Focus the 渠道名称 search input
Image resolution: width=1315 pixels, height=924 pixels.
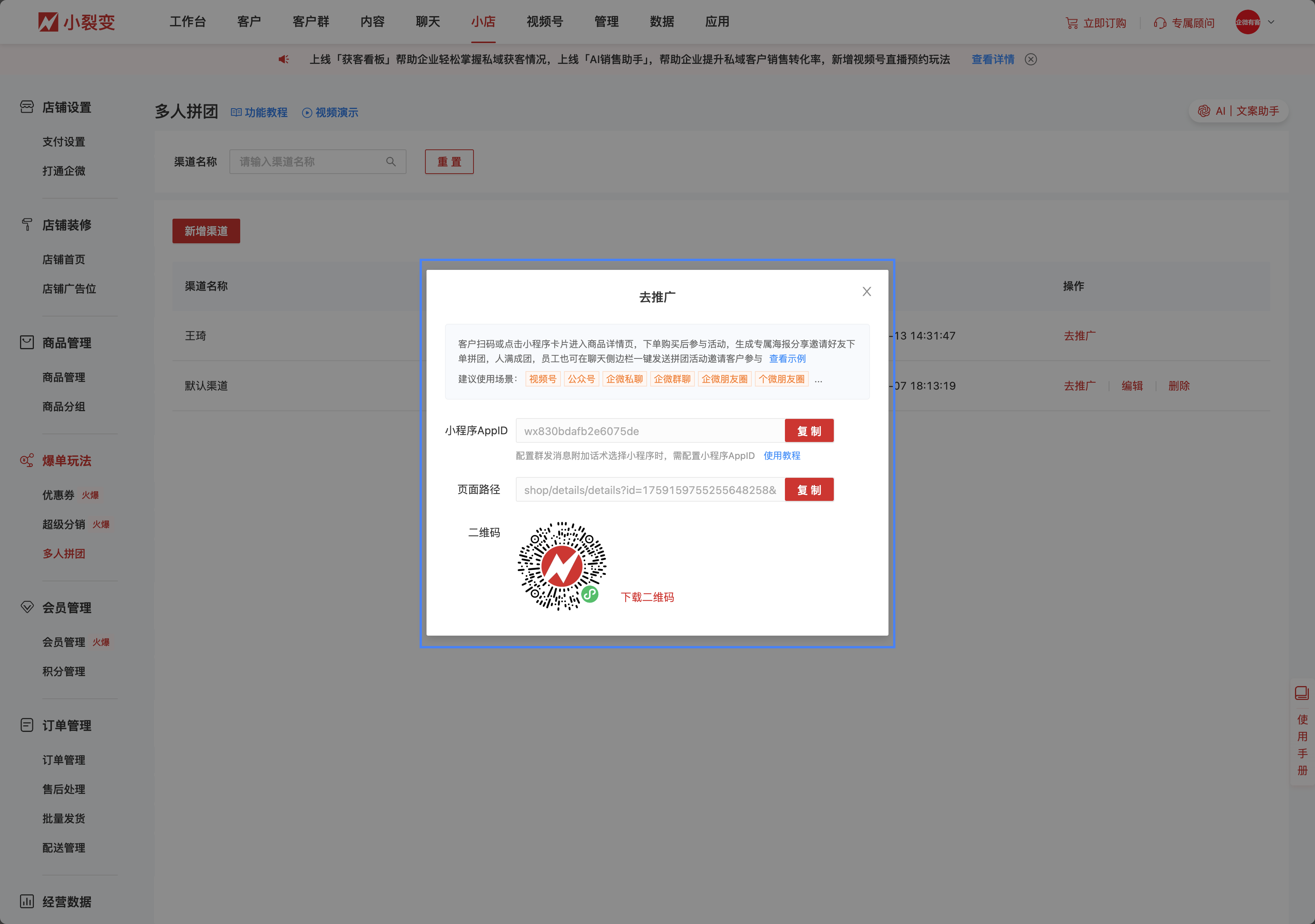pos(318,162)
